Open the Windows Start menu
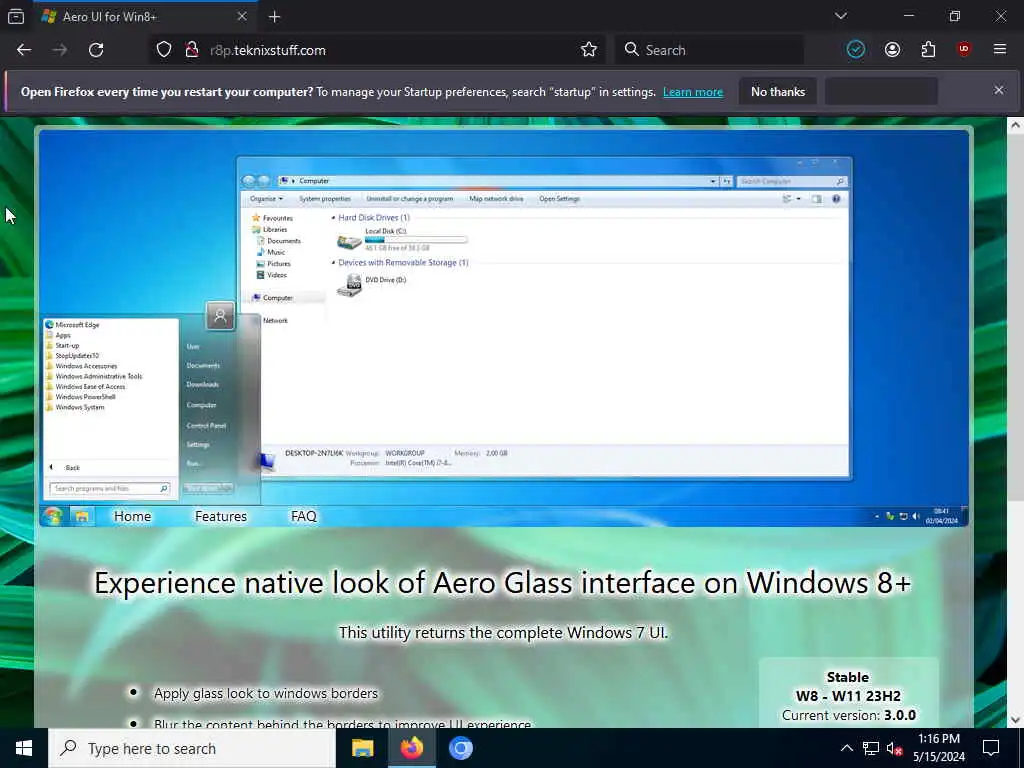 24,748
